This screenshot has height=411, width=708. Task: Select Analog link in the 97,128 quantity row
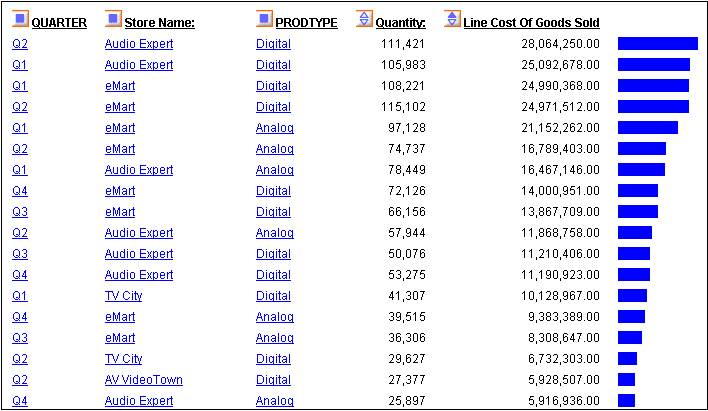[x=274, y=128]
